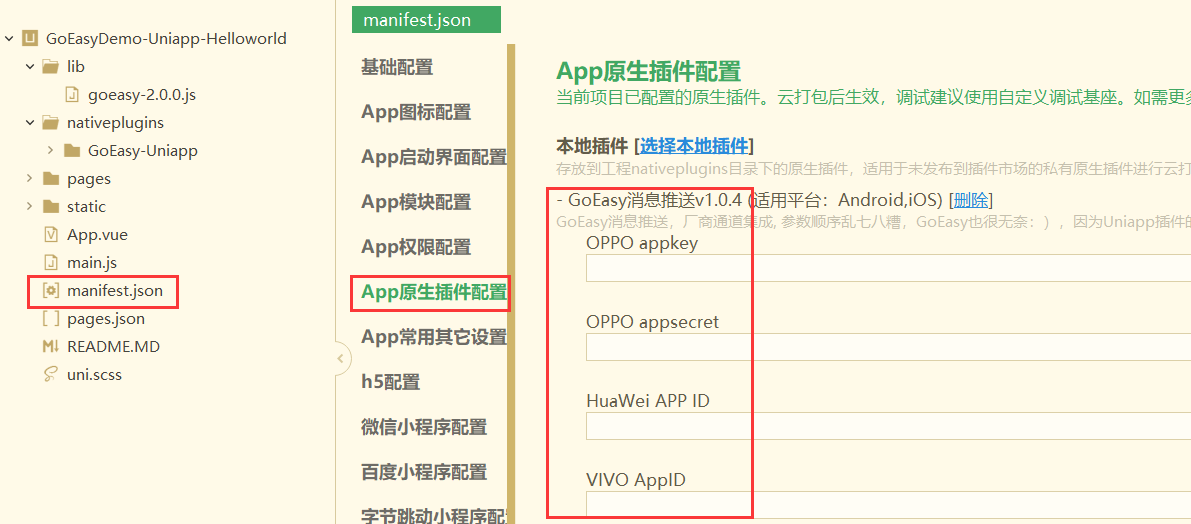The image size is (1191, 524).
Task: Collapse the nativeplugins folder chevron
Action: [x=30, y=122]
